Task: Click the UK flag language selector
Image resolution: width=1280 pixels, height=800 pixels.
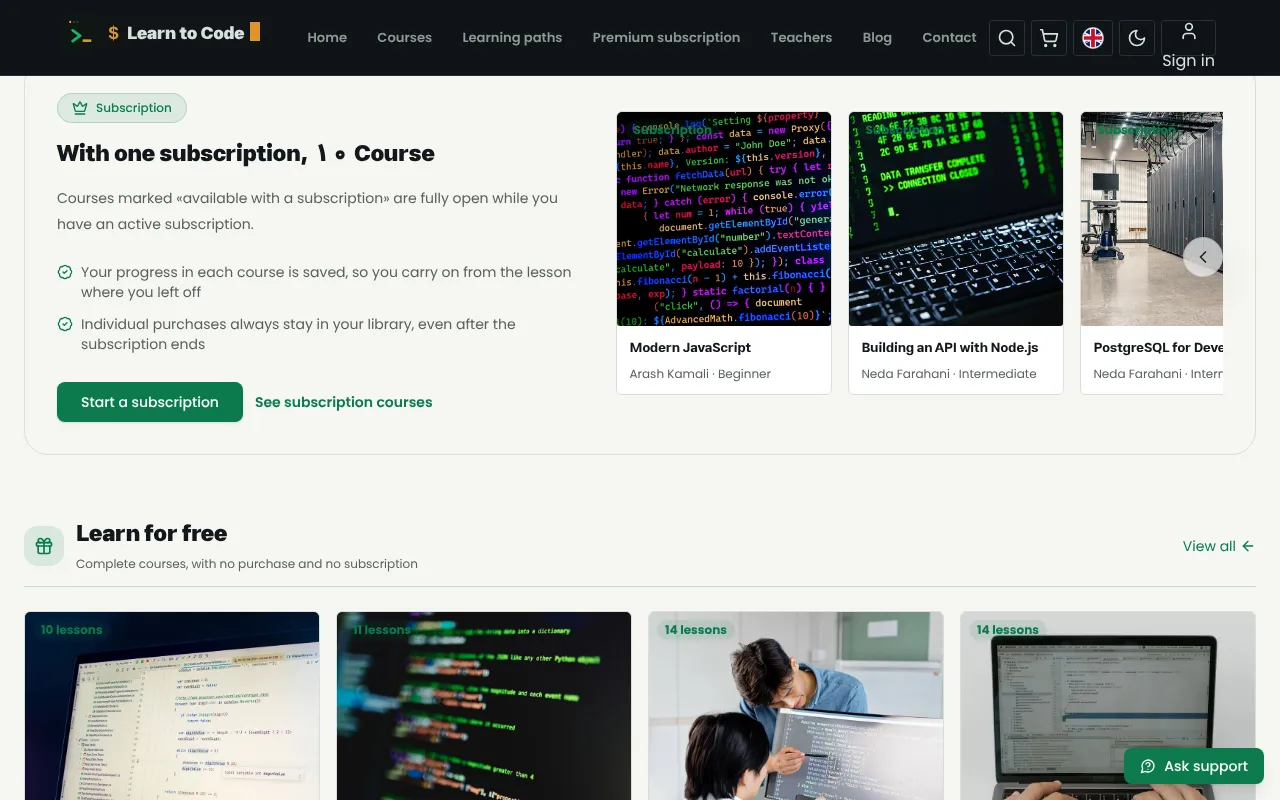Action: (x=1093, y=38)
